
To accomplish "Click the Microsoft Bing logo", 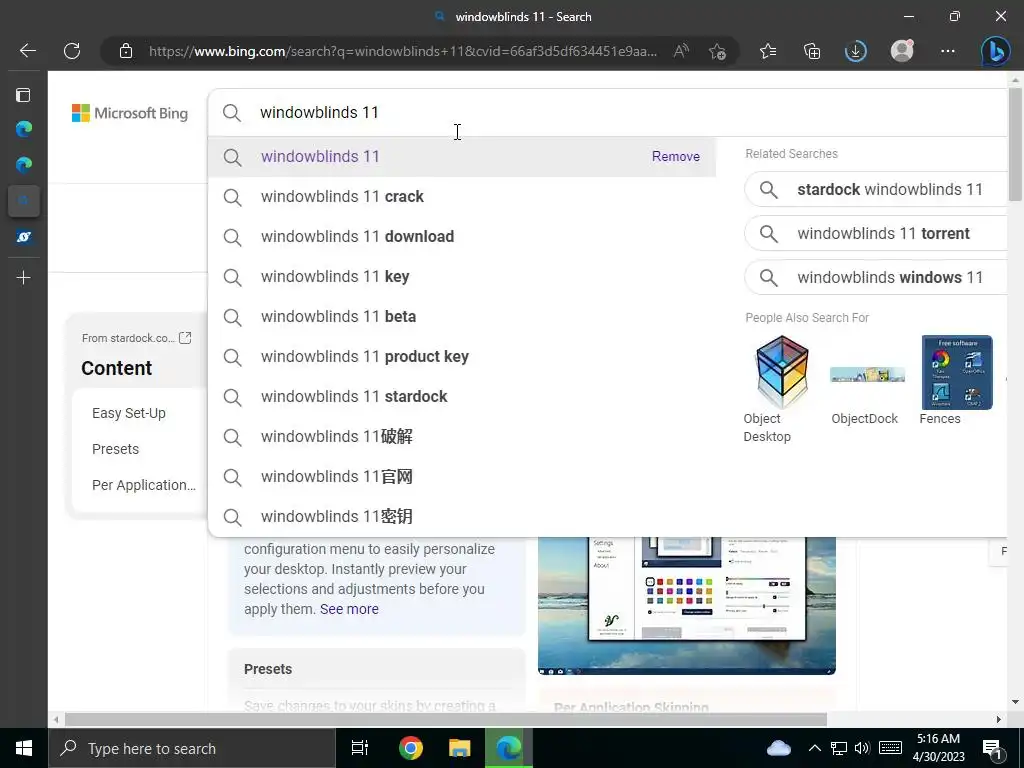I will coord(130,113).
